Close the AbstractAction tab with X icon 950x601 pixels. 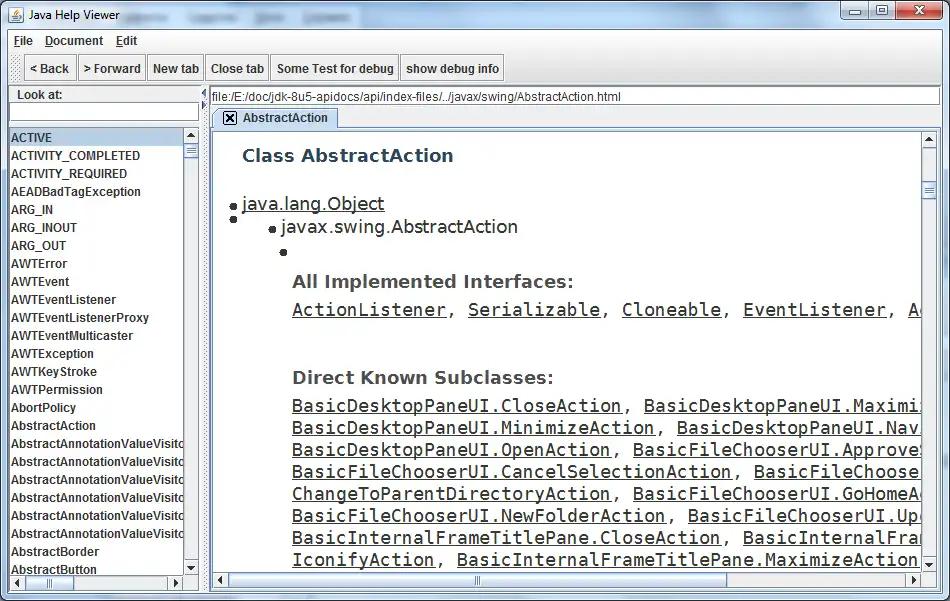(230, 118)
